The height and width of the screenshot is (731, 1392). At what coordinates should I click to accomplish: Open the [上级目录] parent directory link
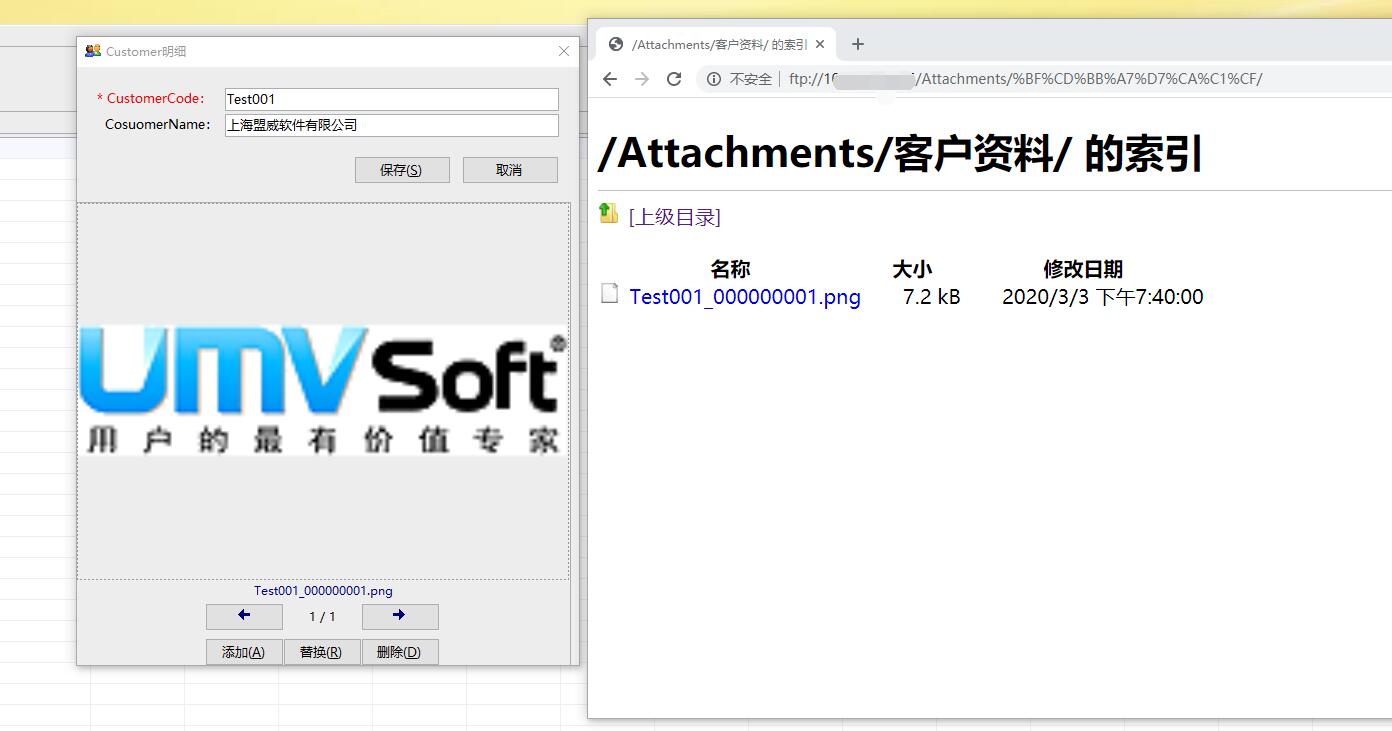(x=675, y=217)
